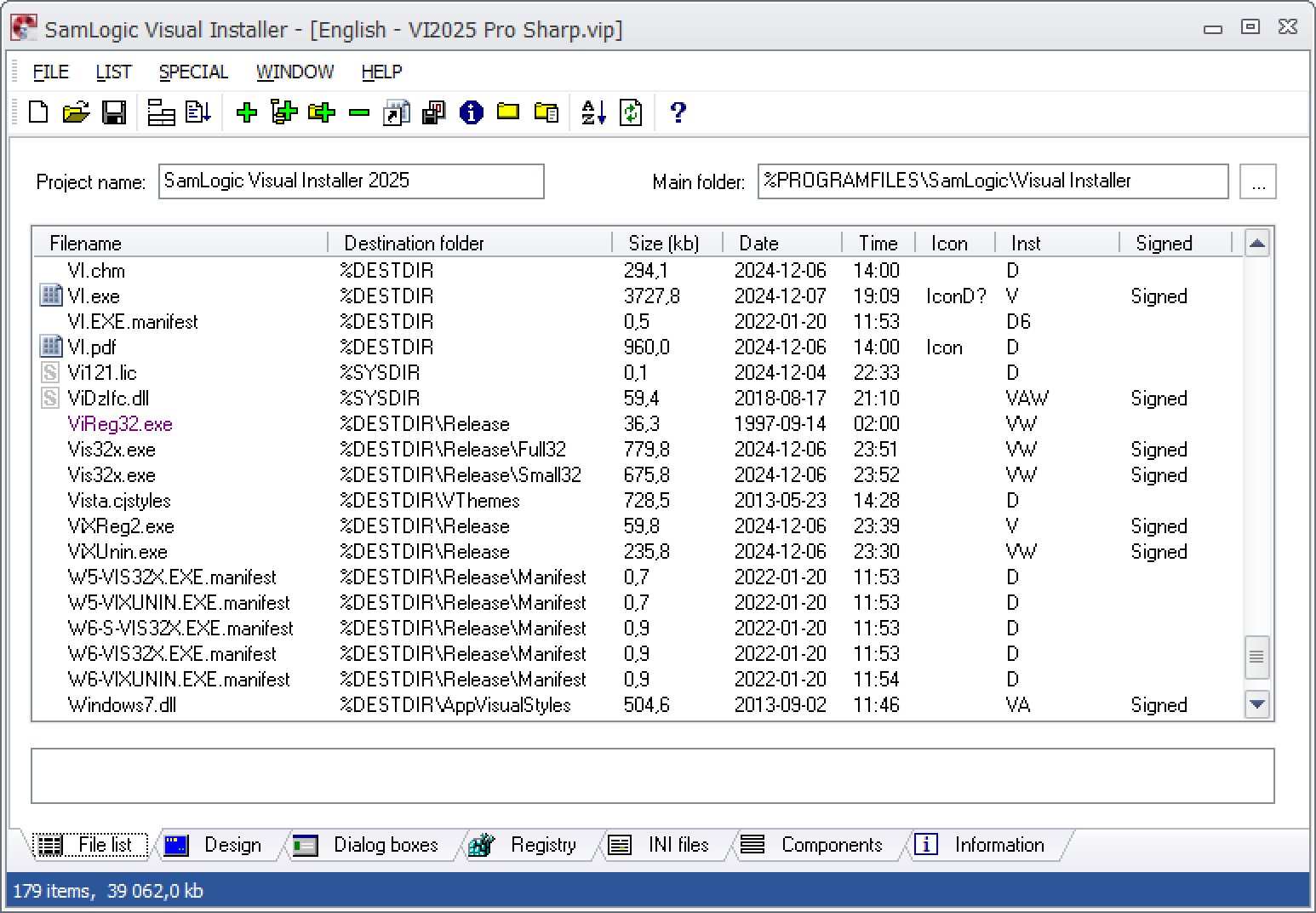Image resolution: width=1316 pixels, height=913 pixels.
Task: Open a project file via the open-folder icon
Action: tap(76, 112)
